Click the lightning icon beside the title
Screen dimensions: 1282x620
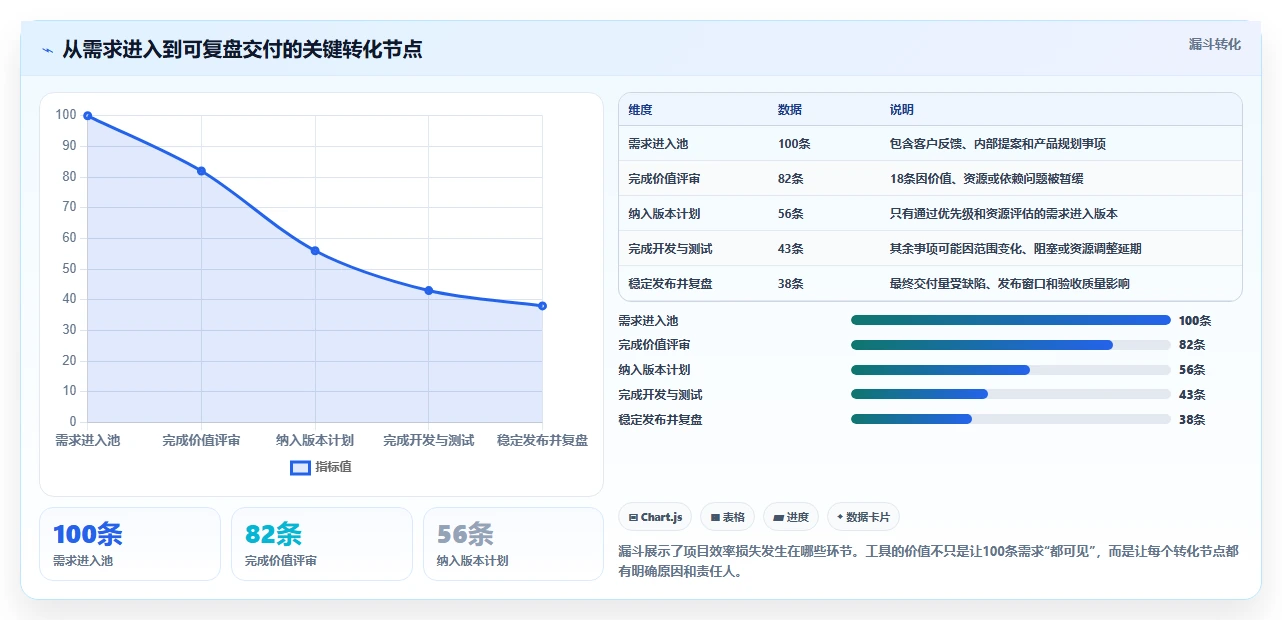(47, 50)
